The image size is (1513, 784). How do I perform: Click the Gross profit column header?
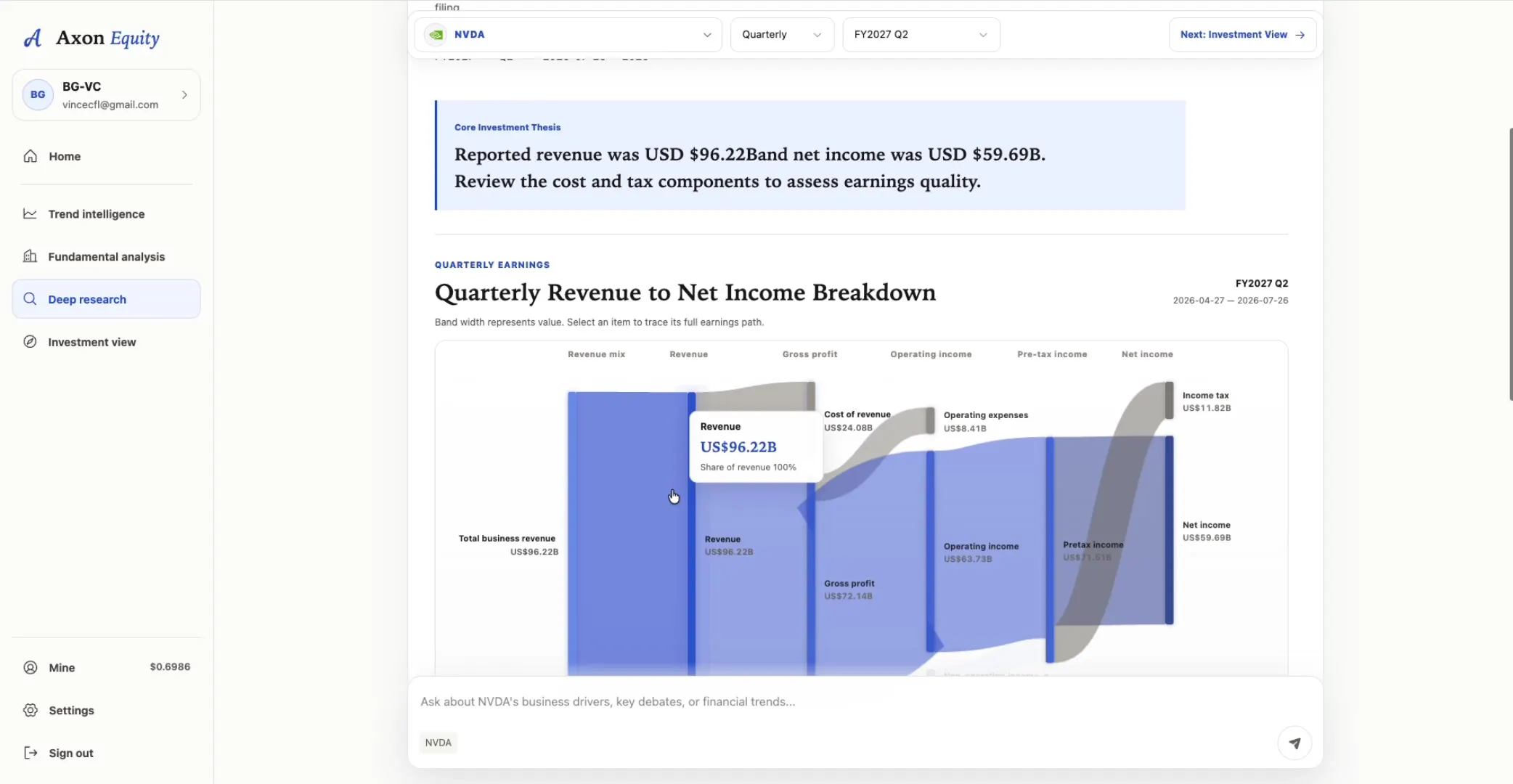[x=809, y=354]
